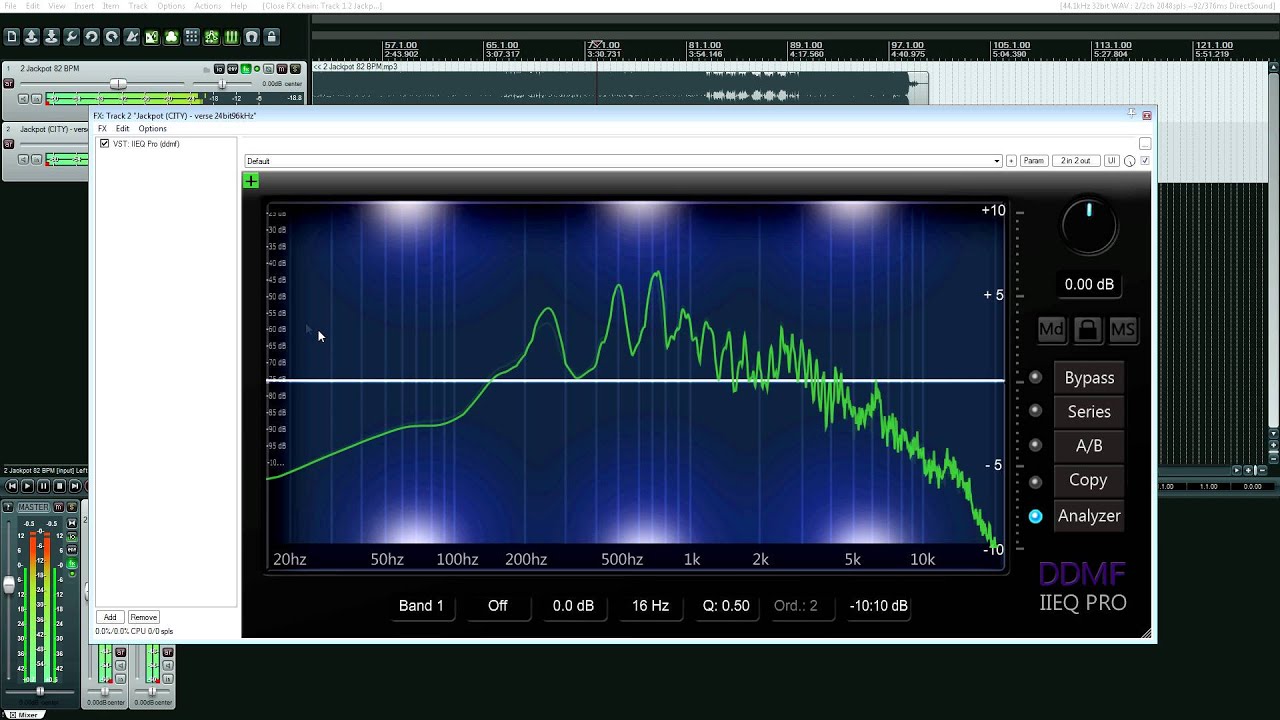Click the green plus icon above analyzer
Viewport: 1280px width, 720px height.
pos(251,181)
